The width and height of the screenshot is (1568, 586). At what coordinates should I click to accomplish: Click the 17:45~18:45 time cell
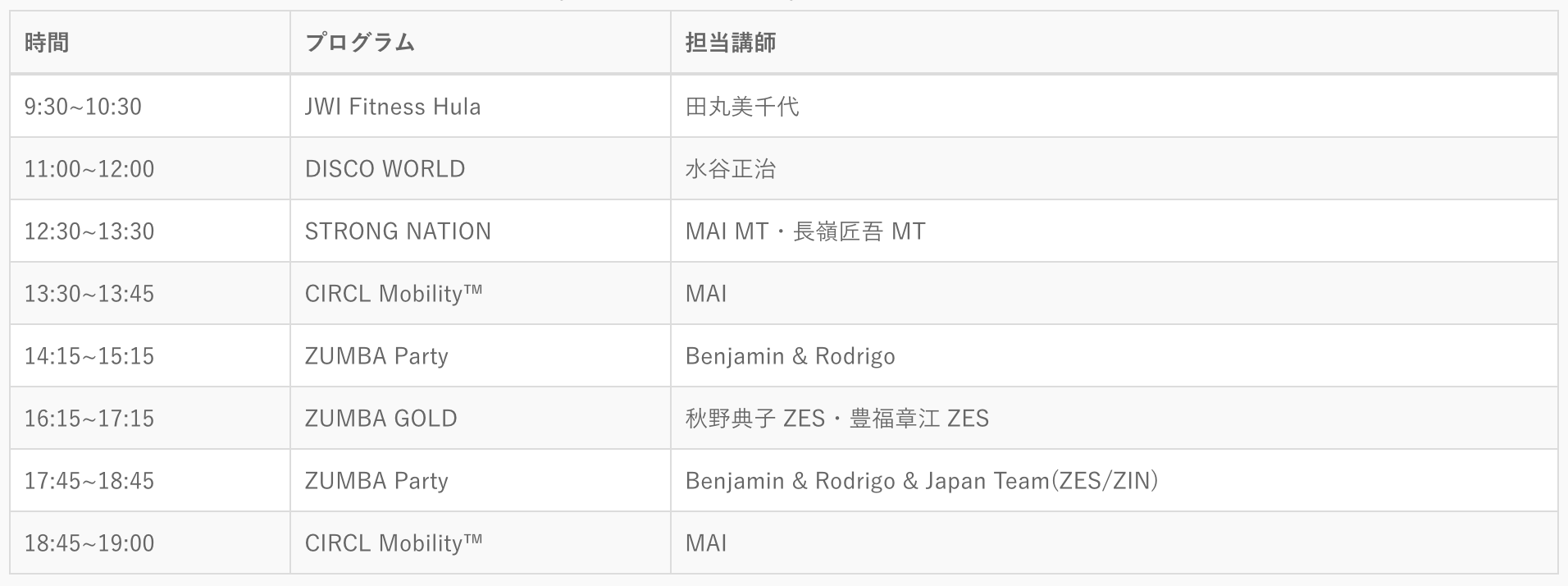point(89,481)
